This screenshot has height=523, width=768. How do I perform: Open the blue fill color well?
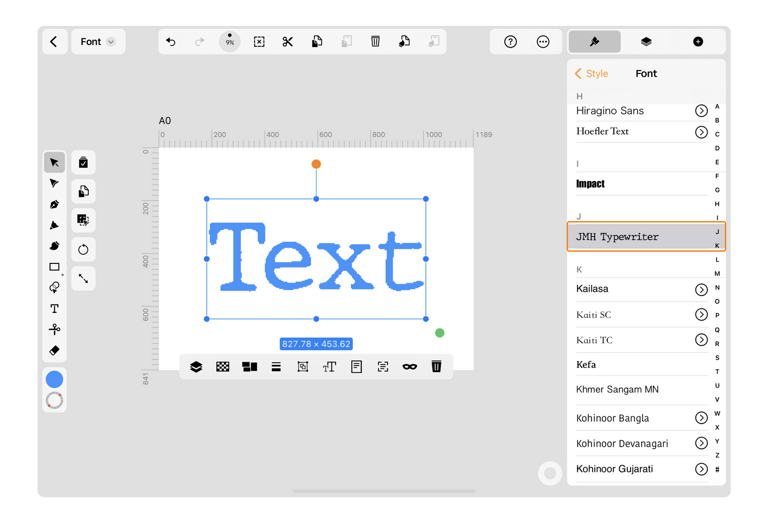point(54,379)
